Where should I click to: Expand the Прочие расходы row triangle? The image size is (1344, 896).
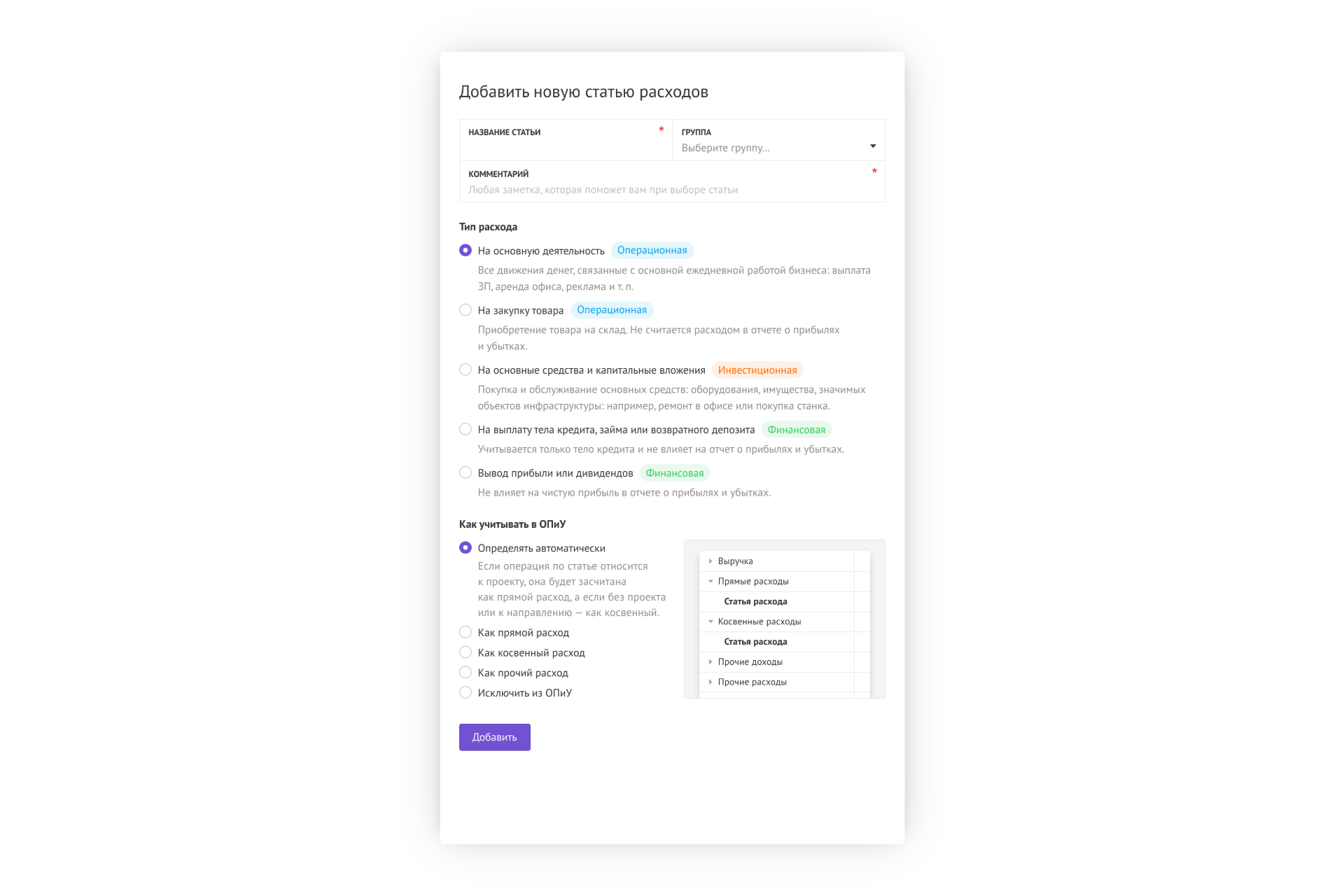tap(710, 682)
